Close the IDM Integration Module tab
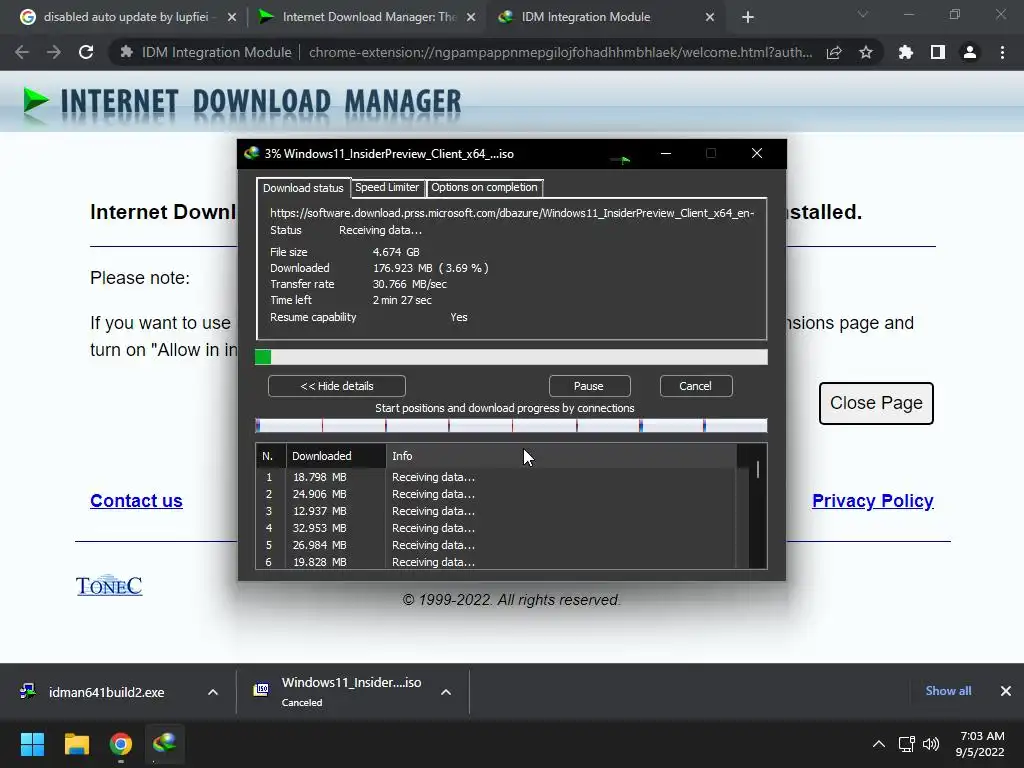The width and height of the screenshot is (1024, 768). coord(710,17)
